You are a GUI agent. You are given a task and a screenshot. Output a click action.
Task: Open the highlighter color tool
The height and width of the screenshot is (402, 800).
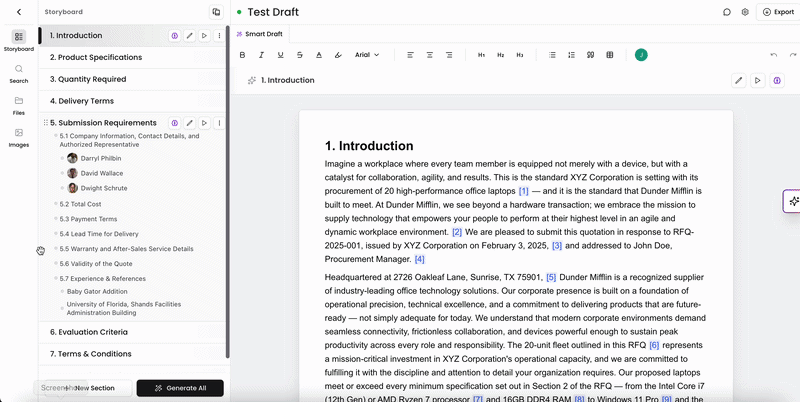(x=338, y=55)
